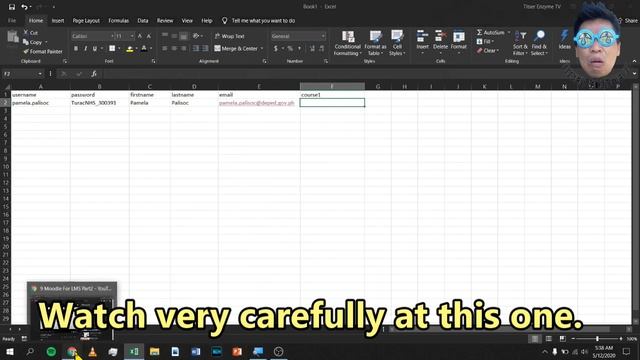Switch to the Review tab
This screenshot has width=640, height=360.
click(165, 20)
